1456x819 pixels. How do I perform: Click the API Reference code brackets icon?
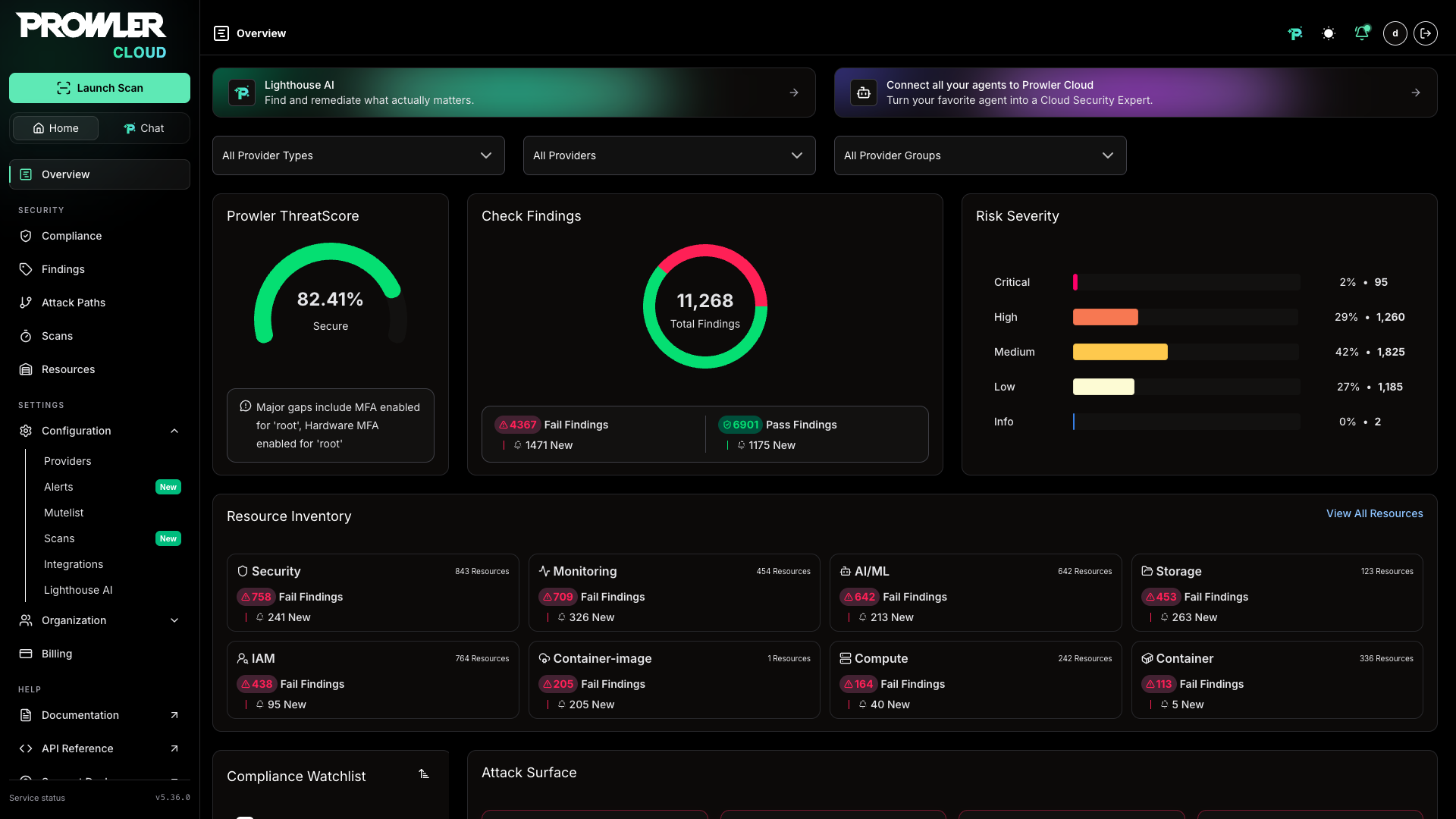tap(26, 748)
